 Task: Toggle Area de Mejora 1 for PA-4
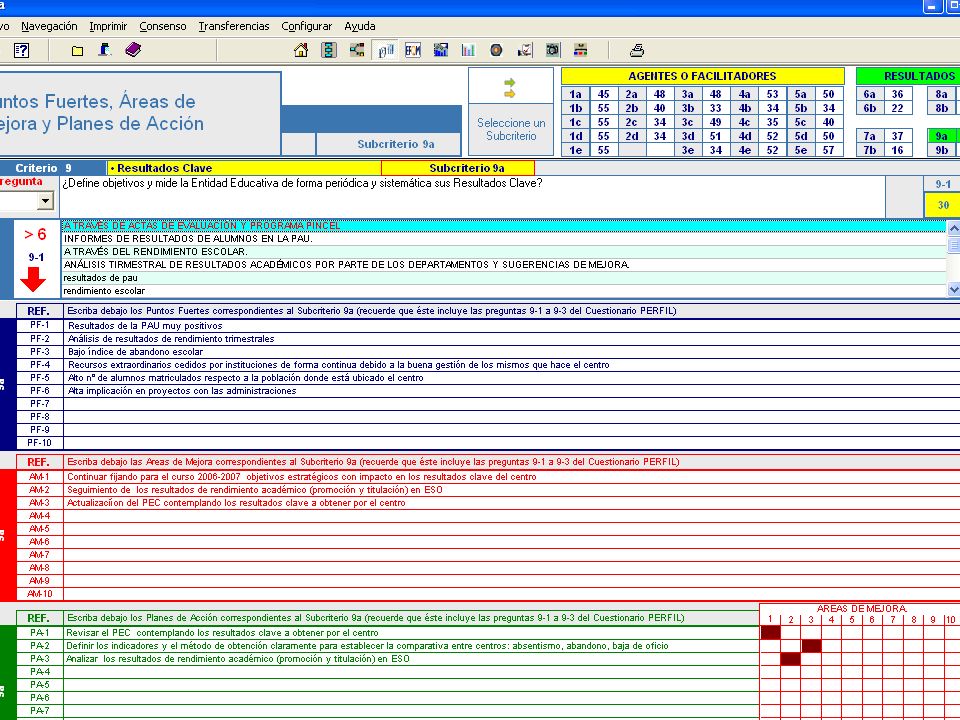pyautogui.click(x=770, y=672)
